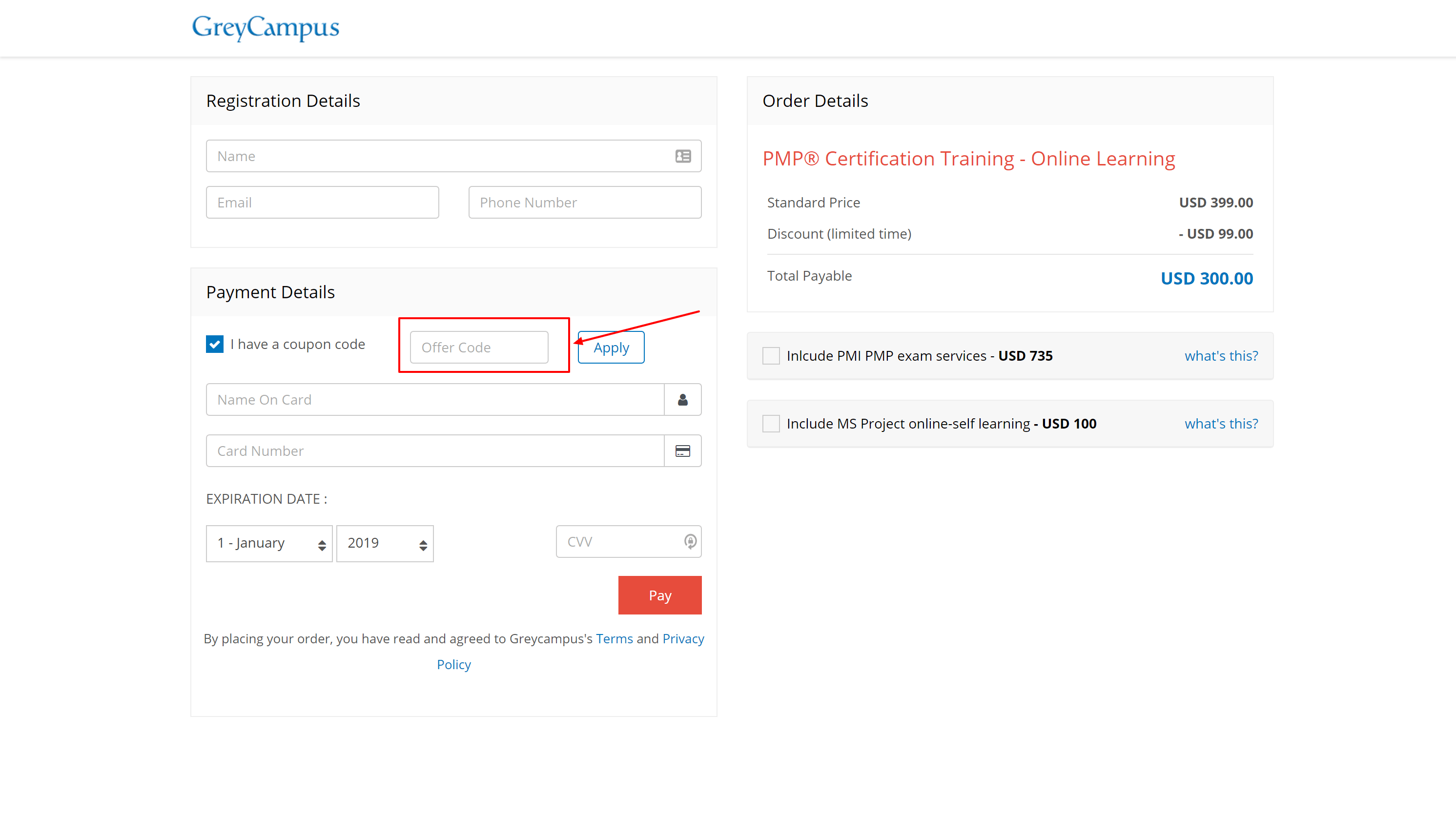
Task: Click the Order Details heading
Action: pos(815,101)
